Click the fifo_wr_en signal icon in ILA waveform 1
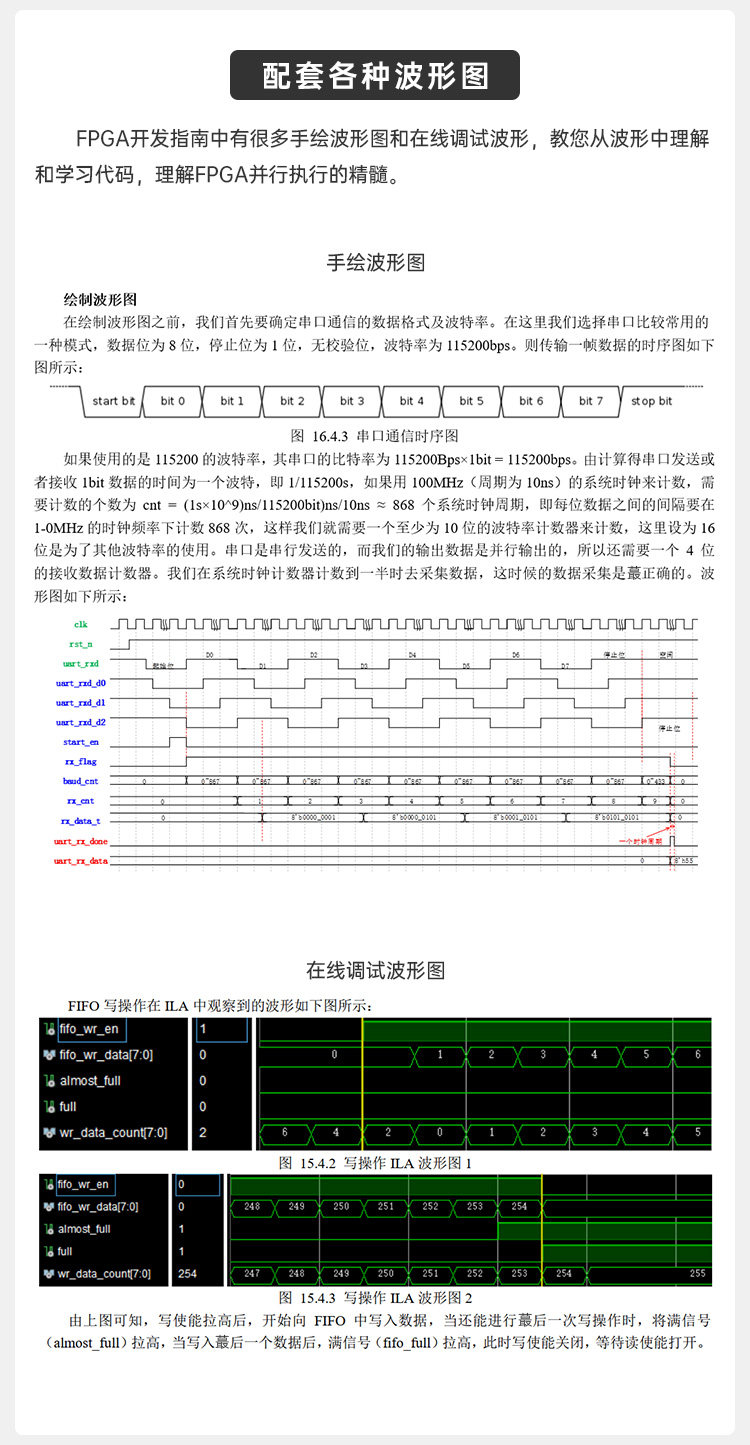750x1445 pixels. (48, 1028)
